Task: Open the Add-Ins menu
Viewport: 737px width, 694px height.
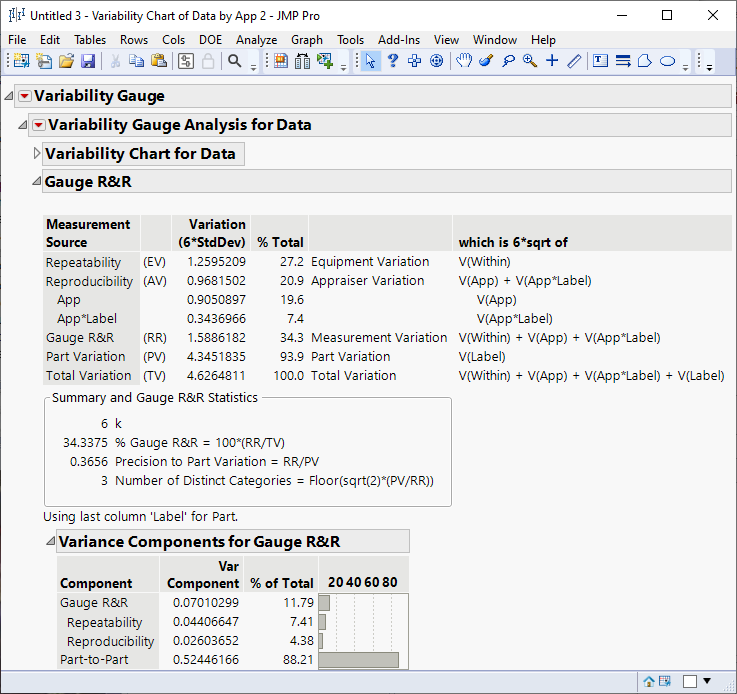Action: [x=398, y=40]
